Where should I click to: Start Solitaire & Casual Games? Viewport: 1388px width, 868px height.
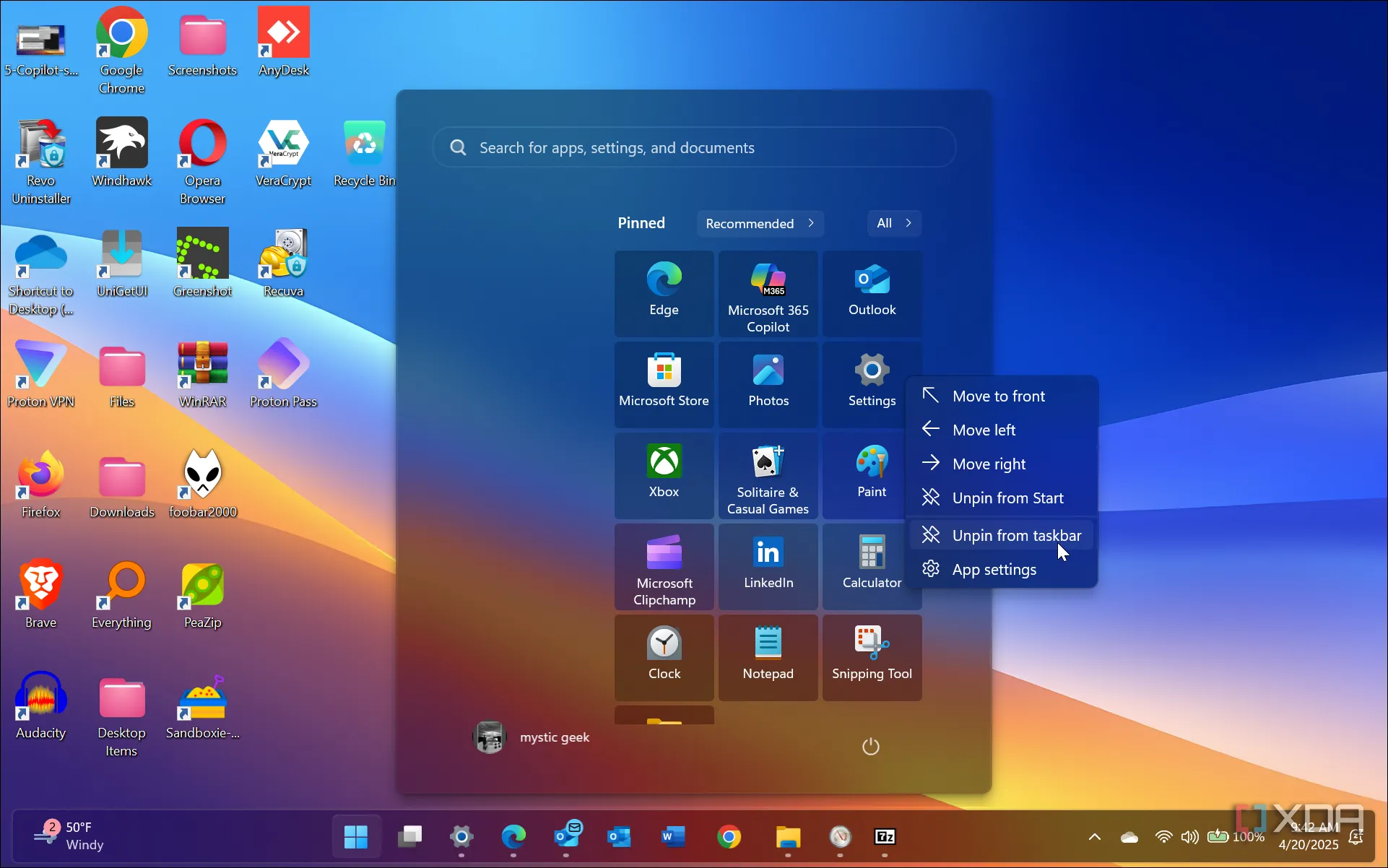click(768, 473)
